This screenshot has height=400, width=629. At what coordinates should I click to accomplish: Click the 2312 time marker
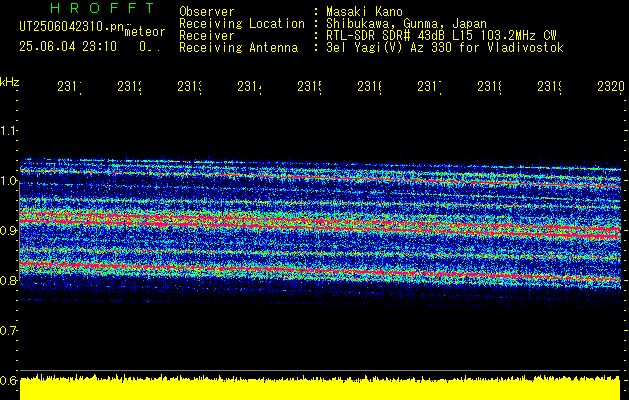(130, 86)
